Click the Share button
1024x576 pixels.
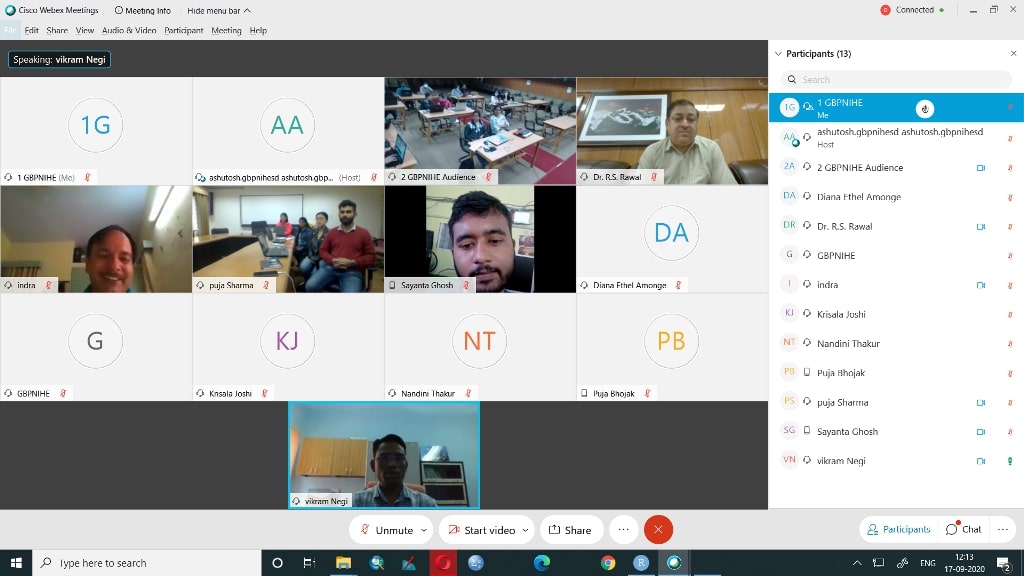[x=569, y=530]
